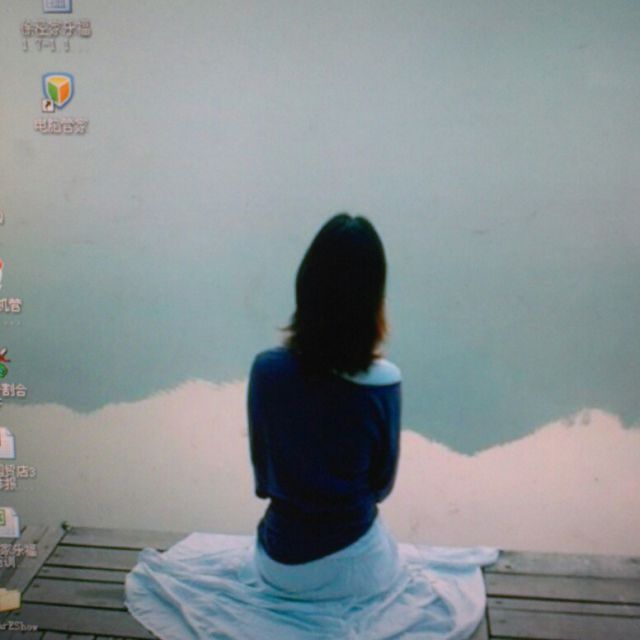Click the desktop label ending in "凯管"

click(x=10, y=305)
